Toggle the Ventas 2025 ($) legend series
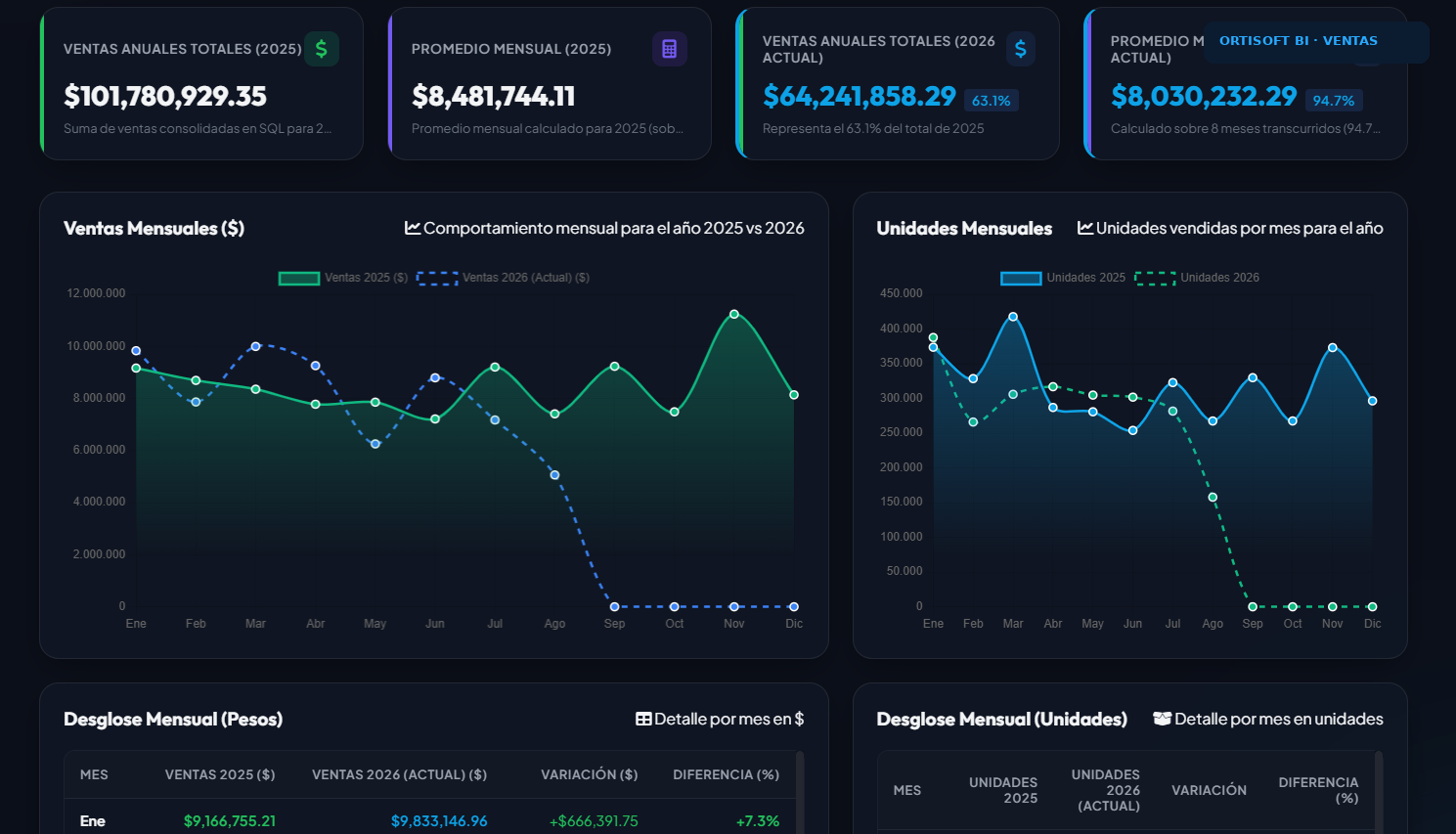 point(343,278)
